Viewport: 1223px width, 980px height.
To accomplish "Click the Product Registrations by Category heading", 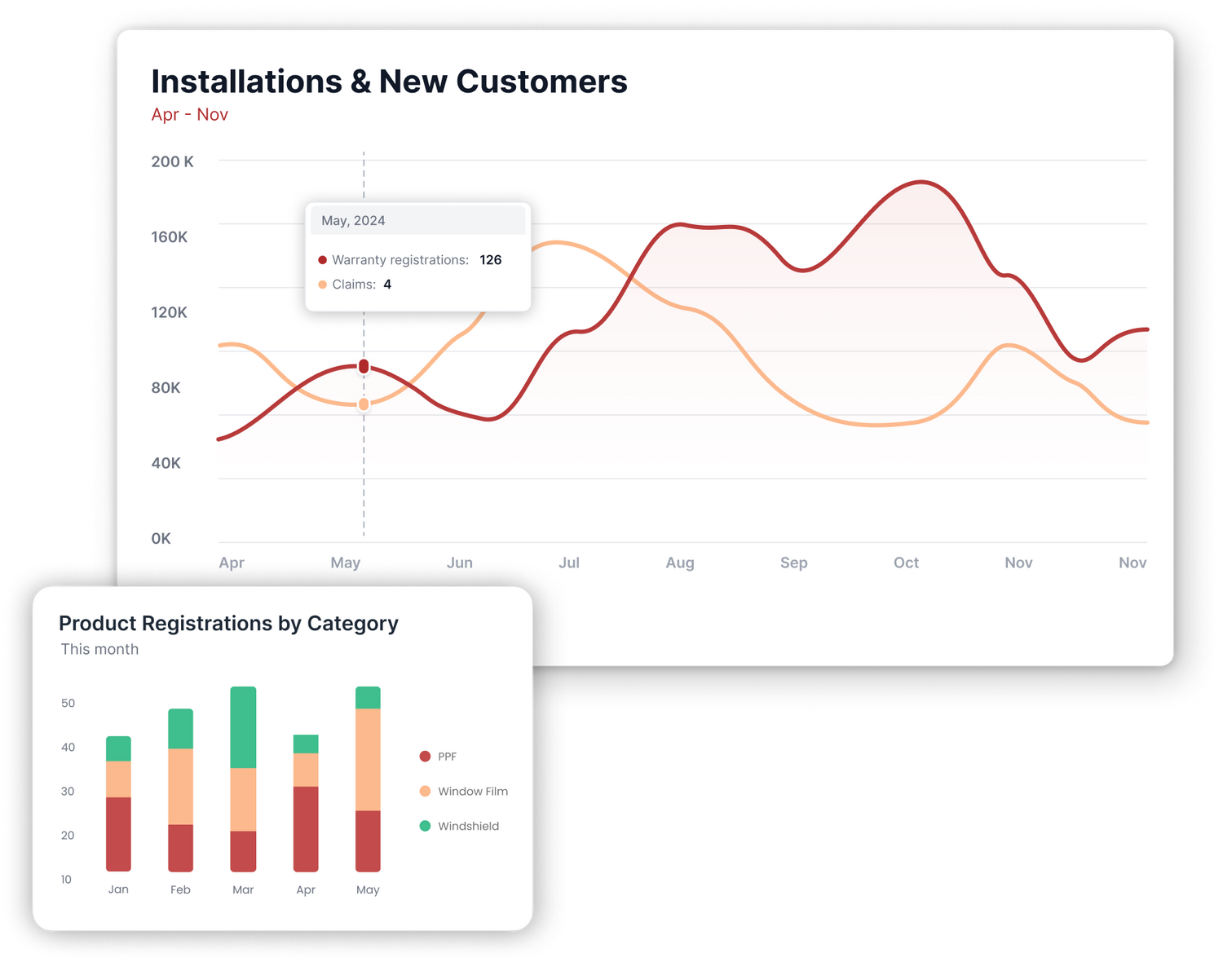I will (x=228, y=624).
